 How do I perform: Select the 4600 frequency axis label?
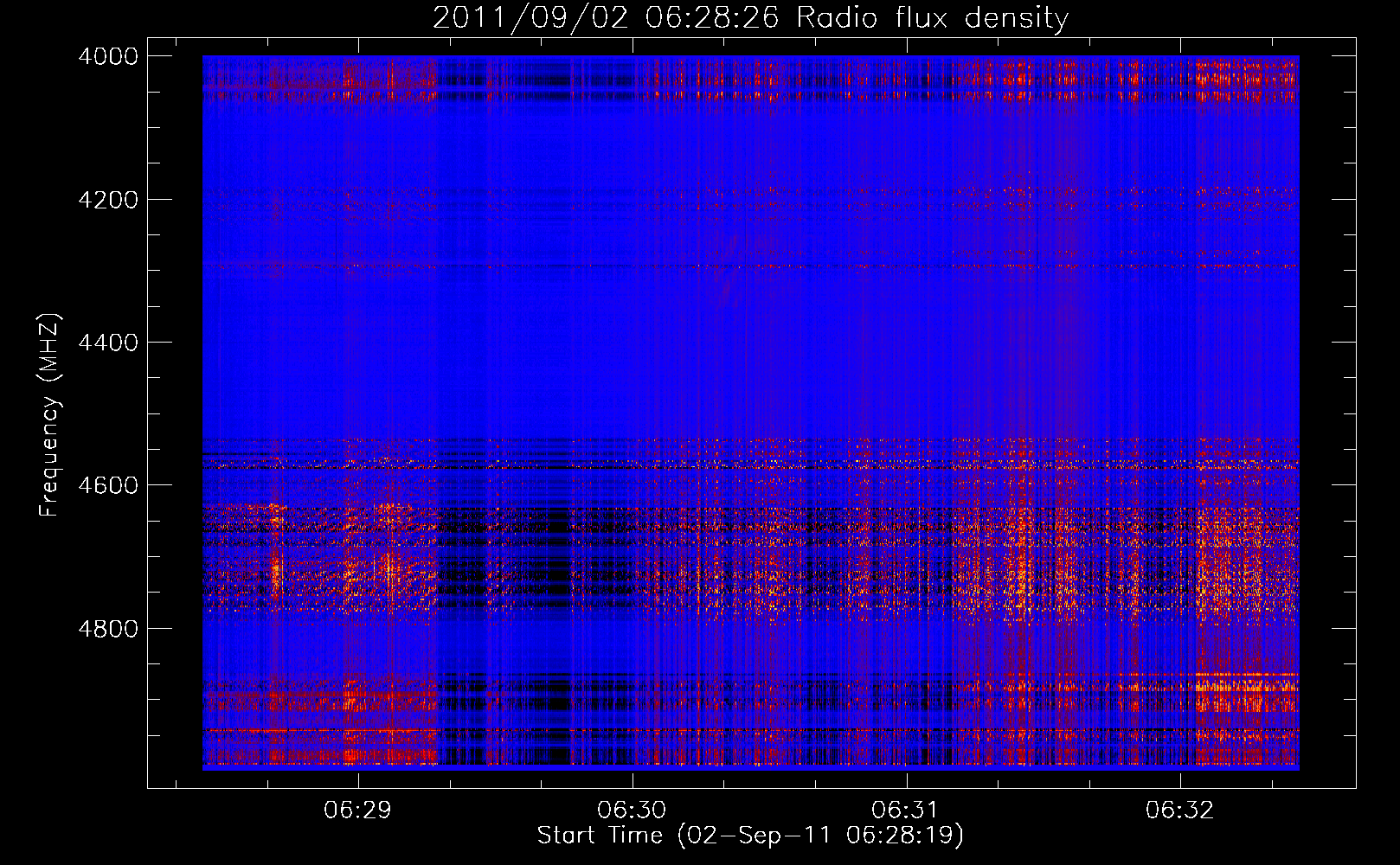pos(108,485)
